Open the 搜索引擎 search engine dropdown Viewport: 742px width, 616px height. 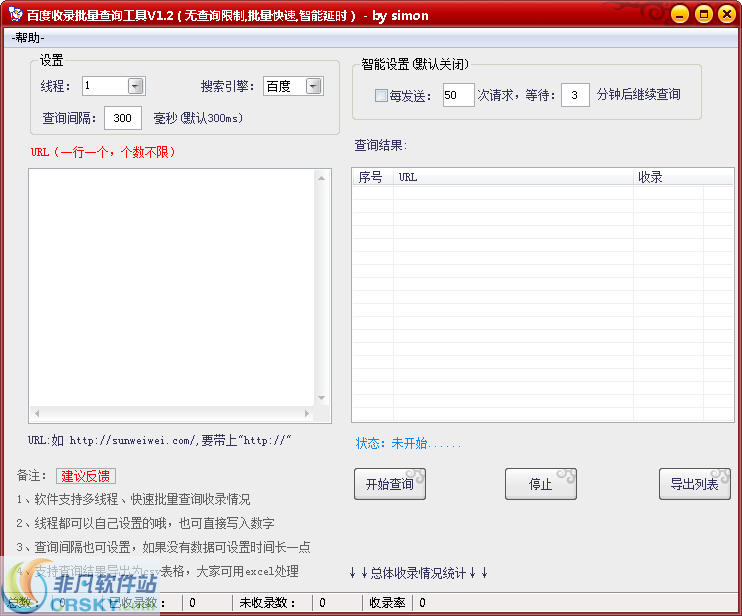tap(313, 86)
